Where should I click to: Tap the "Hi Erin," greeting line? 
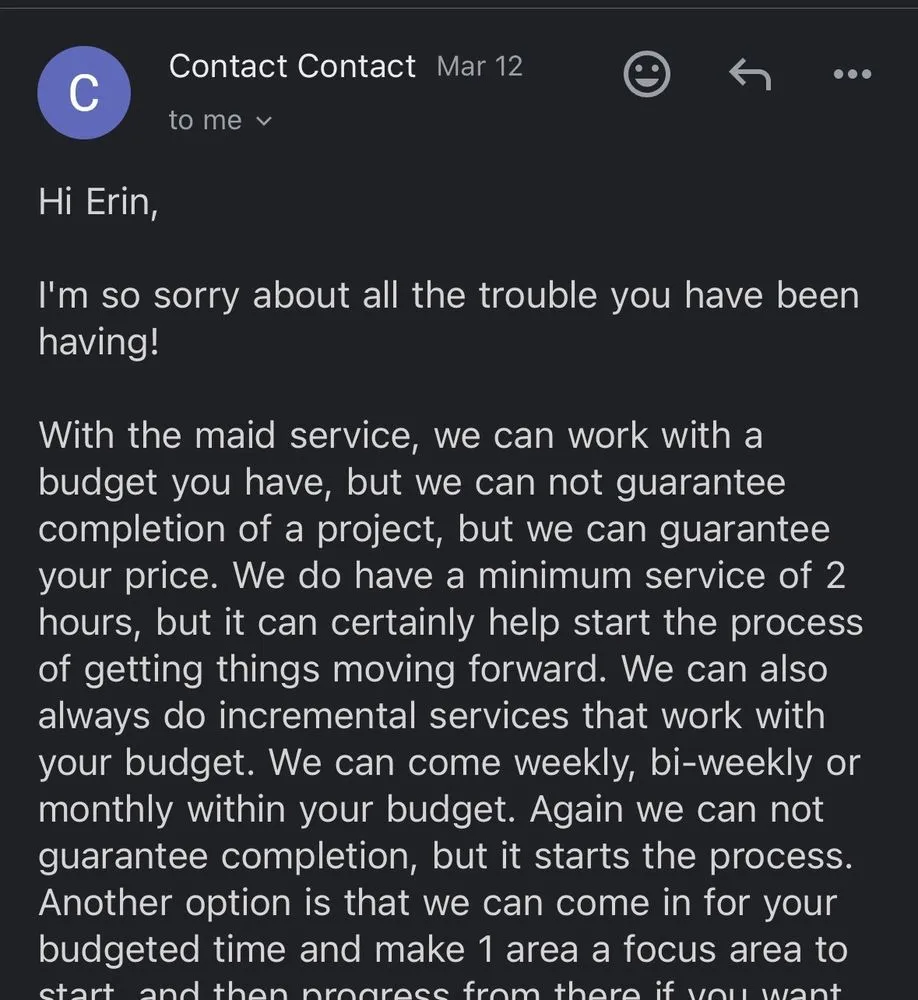[x=98, y=202]
